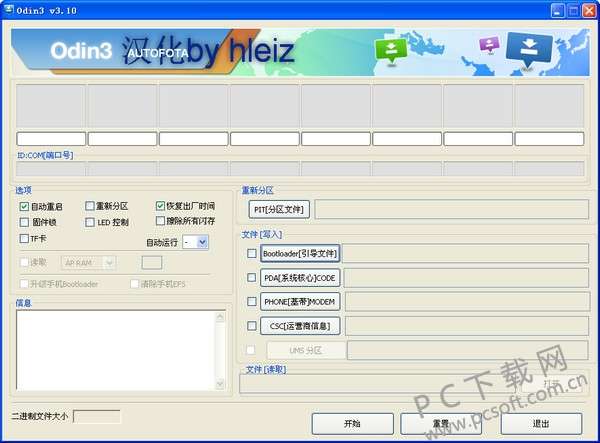
Task: Enable the 固件锁 checkbox
Action: tap(24, 222)
